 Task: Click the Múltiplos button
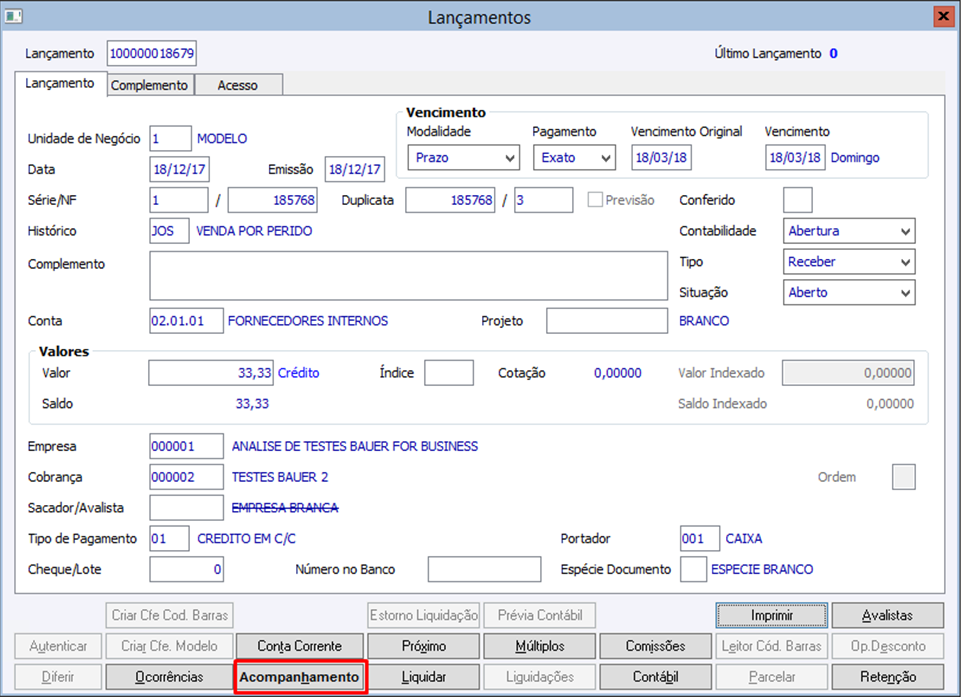[x=540, y=646]
